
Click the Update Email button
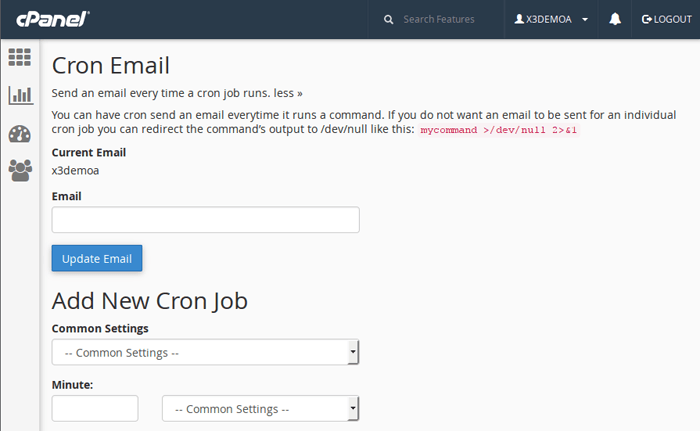(x=98, y=258)
